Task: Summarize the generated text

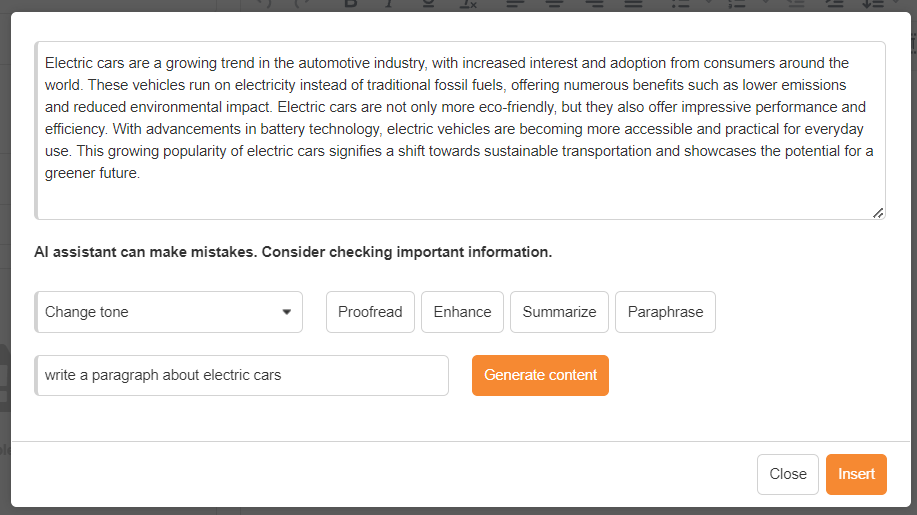Action: point(559,312)
